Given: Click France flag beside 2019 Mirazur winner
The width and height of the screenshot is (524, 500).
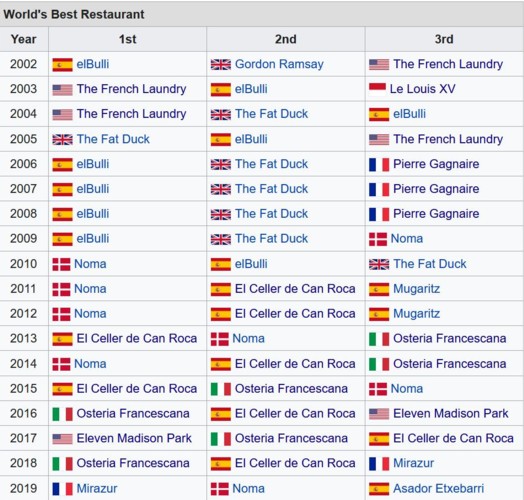Looking at the screenshot, I should coord(62,489).
